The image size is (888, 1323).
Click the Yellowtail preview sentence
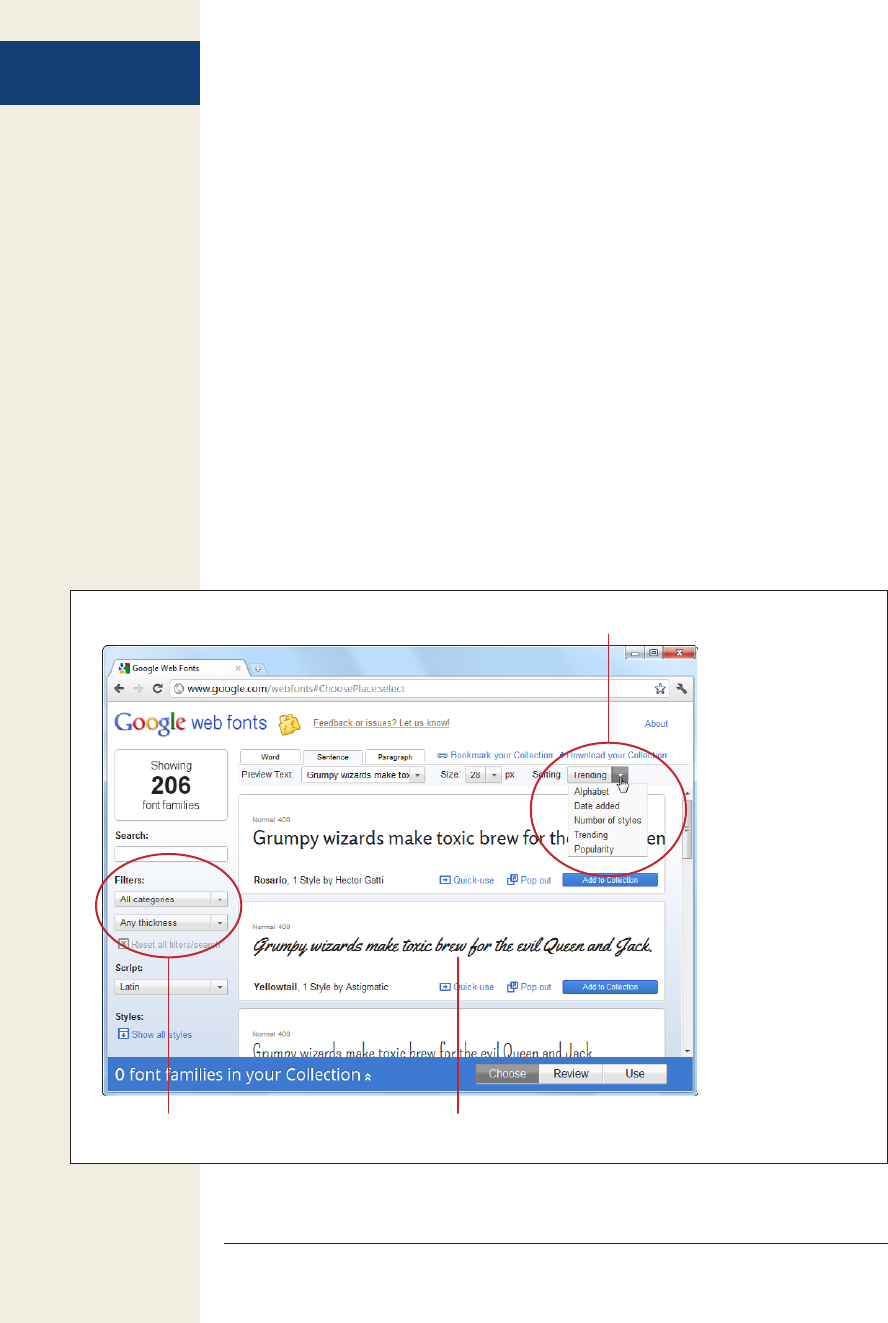tap(453, 946)
